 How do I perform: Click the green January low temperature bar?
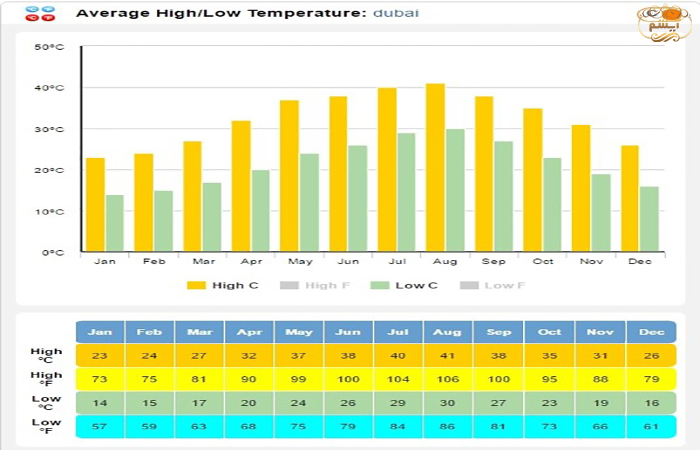[115, 223]
